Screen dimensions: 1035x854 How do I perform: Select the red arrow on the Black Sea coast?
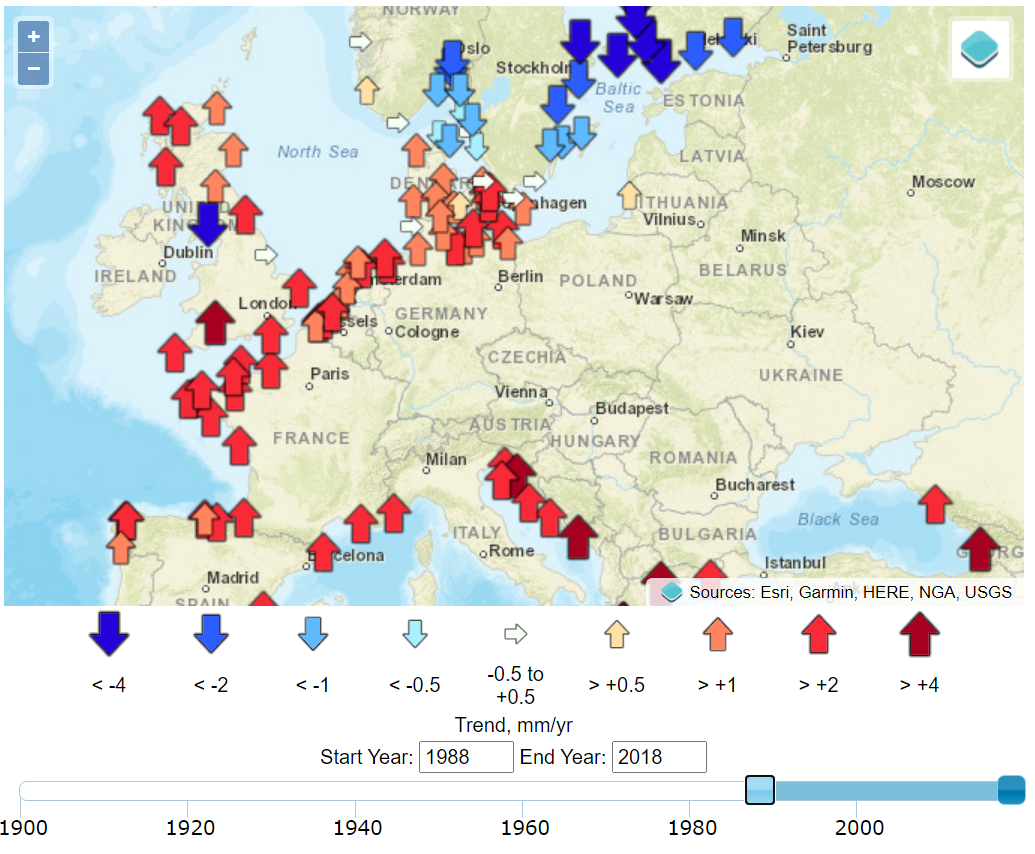tap(935, 504)
